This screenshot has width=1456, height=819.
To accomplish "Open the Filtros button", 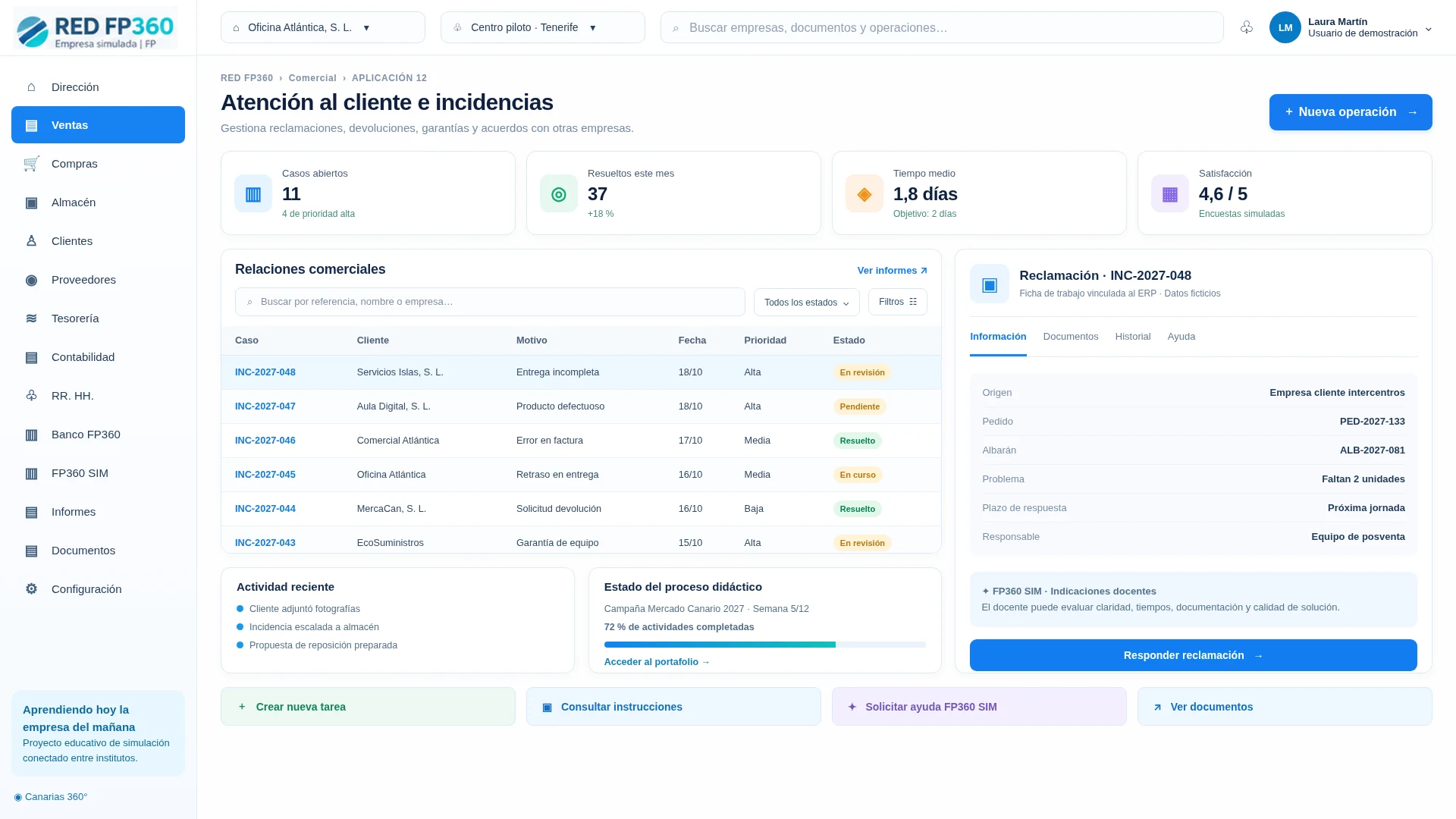I will click(x=898, y=302).
